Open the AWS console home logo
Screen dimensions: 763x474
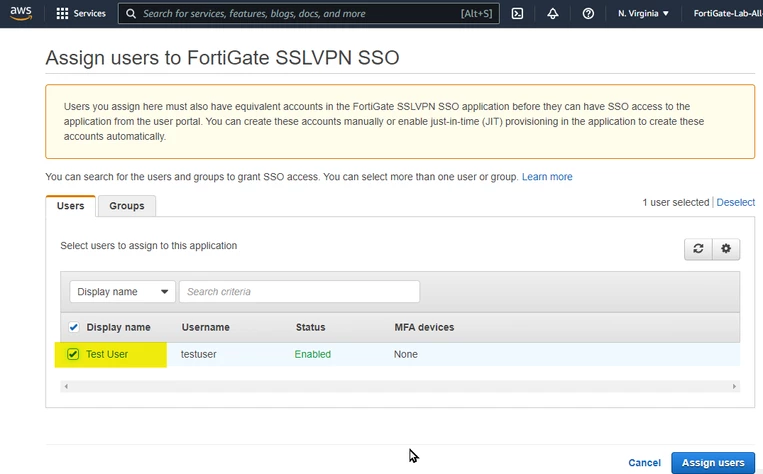21,13
